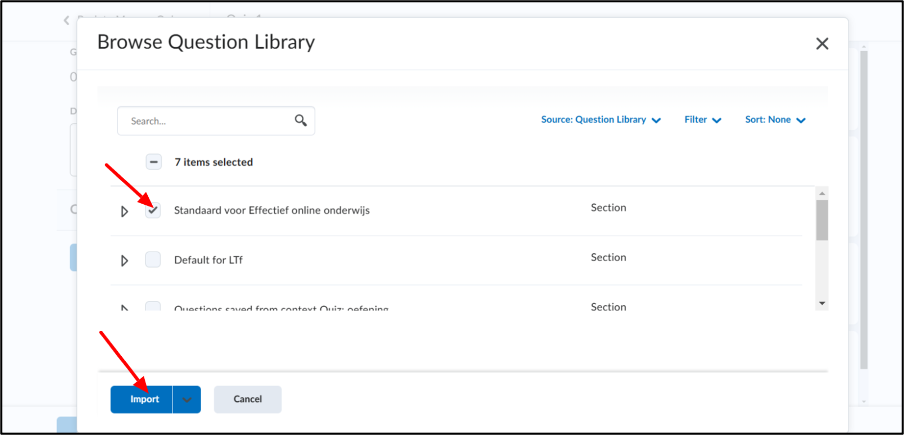Screen dimensions: 904x436
Task: Click into the Search field
Action: [208, 121]
